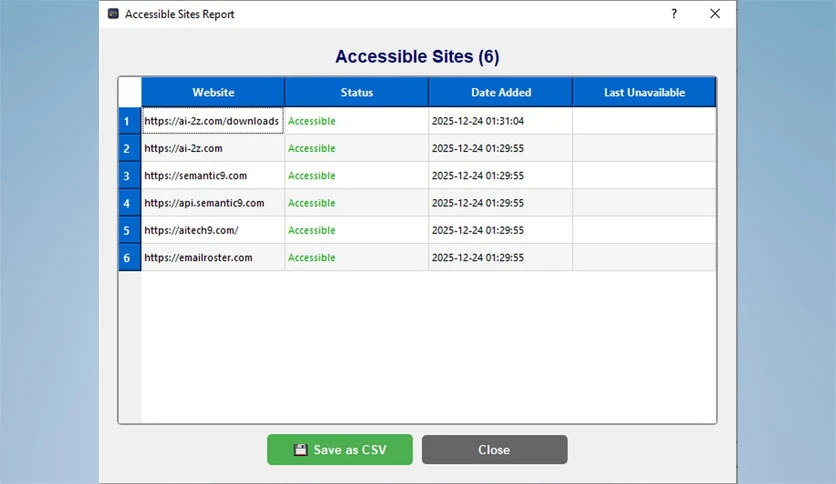Click Accessible status for ai-2z.com/downloads row
Viewport: 836px width, 484px height.
tap(357, 121)
